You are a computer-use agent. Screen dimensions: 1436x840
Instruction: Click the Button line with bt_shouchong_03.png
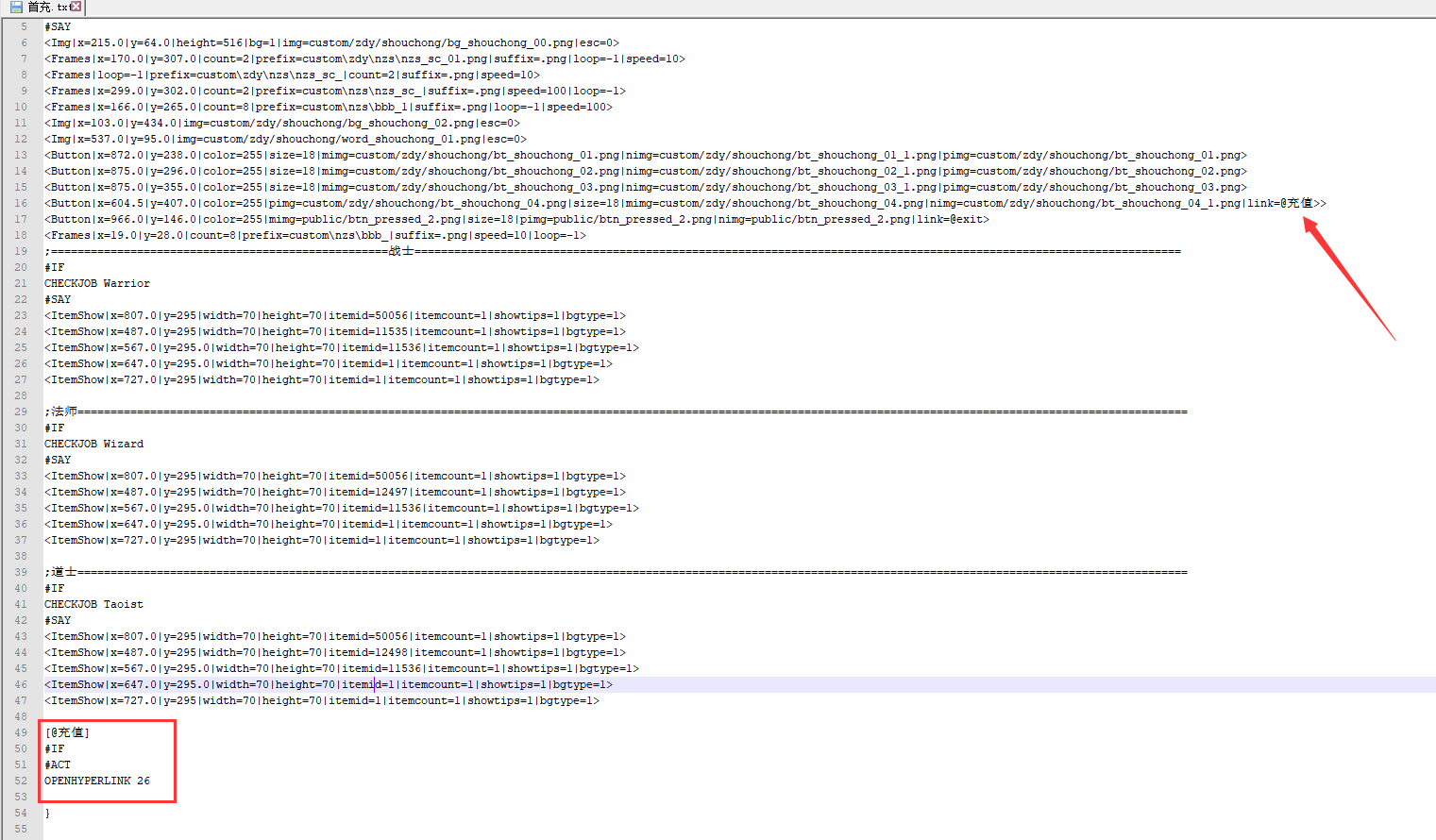[x=646, y=187]
